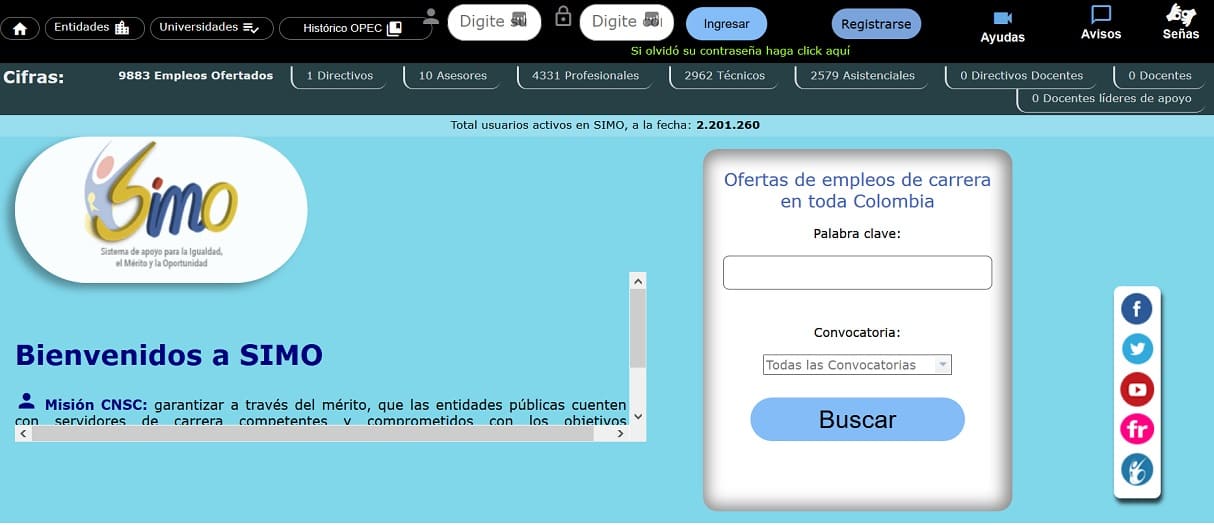Click the welcome panel scroll-down arrow

pos(638,416)
